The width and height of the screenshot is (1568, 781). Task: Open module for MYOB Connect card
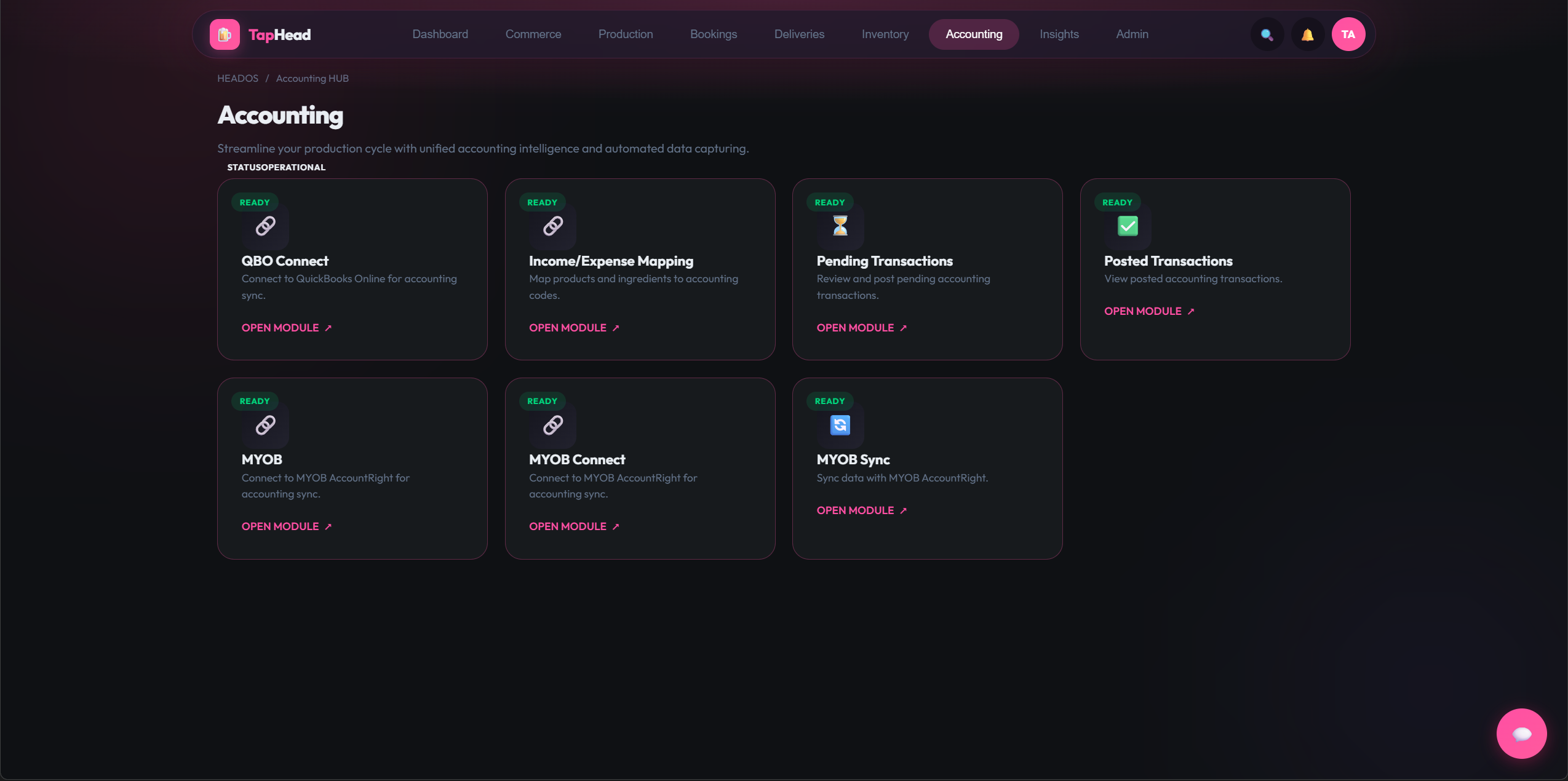[573, 526]
